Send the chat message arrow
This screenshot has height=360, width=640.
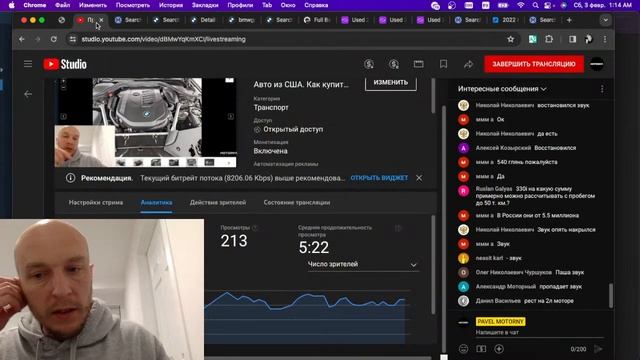tap(598, 349)
